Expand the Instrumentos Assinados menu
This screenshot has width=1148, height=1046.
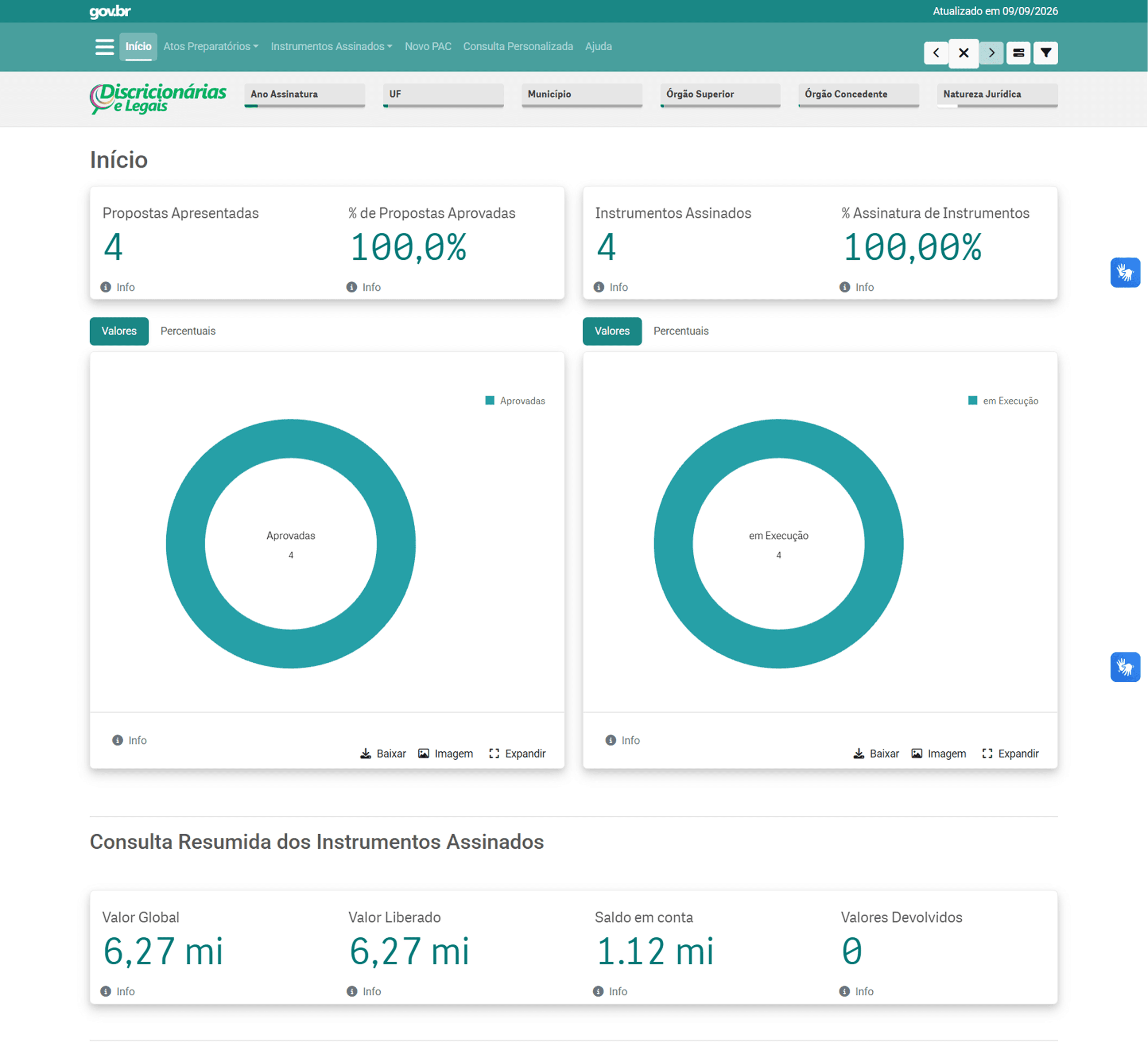(331, 47)
